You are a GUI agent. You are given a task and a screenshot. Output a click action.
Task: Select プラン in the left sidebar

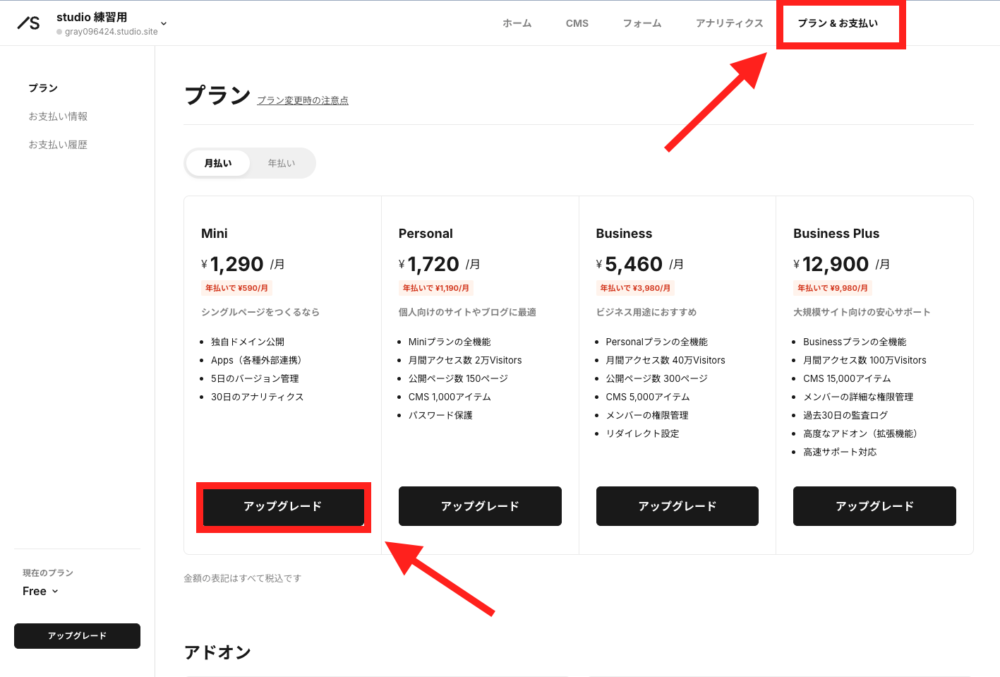(x=43, y=88)
